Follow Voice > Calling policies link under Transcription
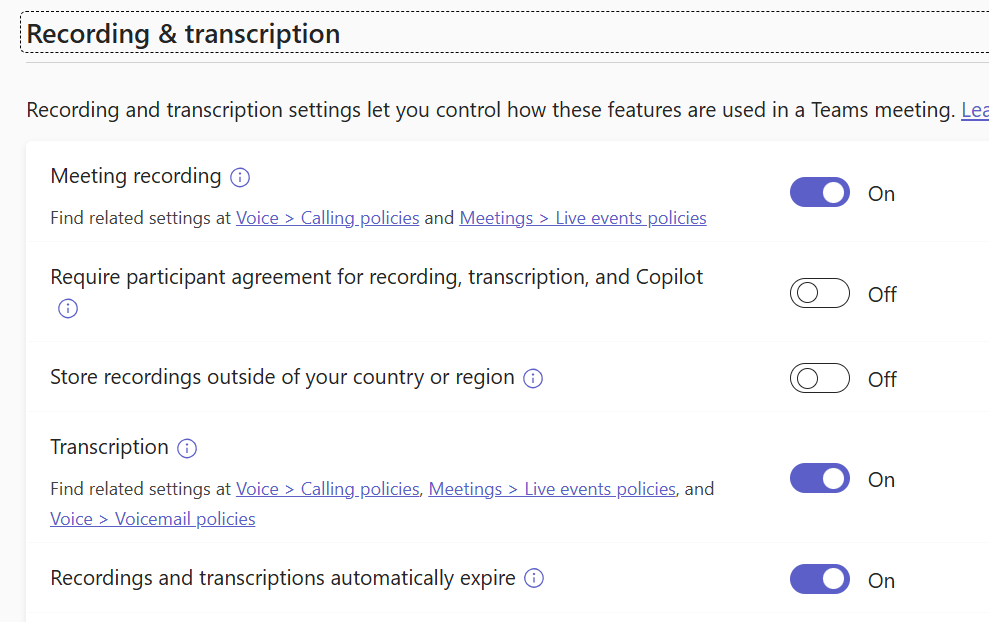The height and width of the screenshot is (622, 989). [327, 489]
